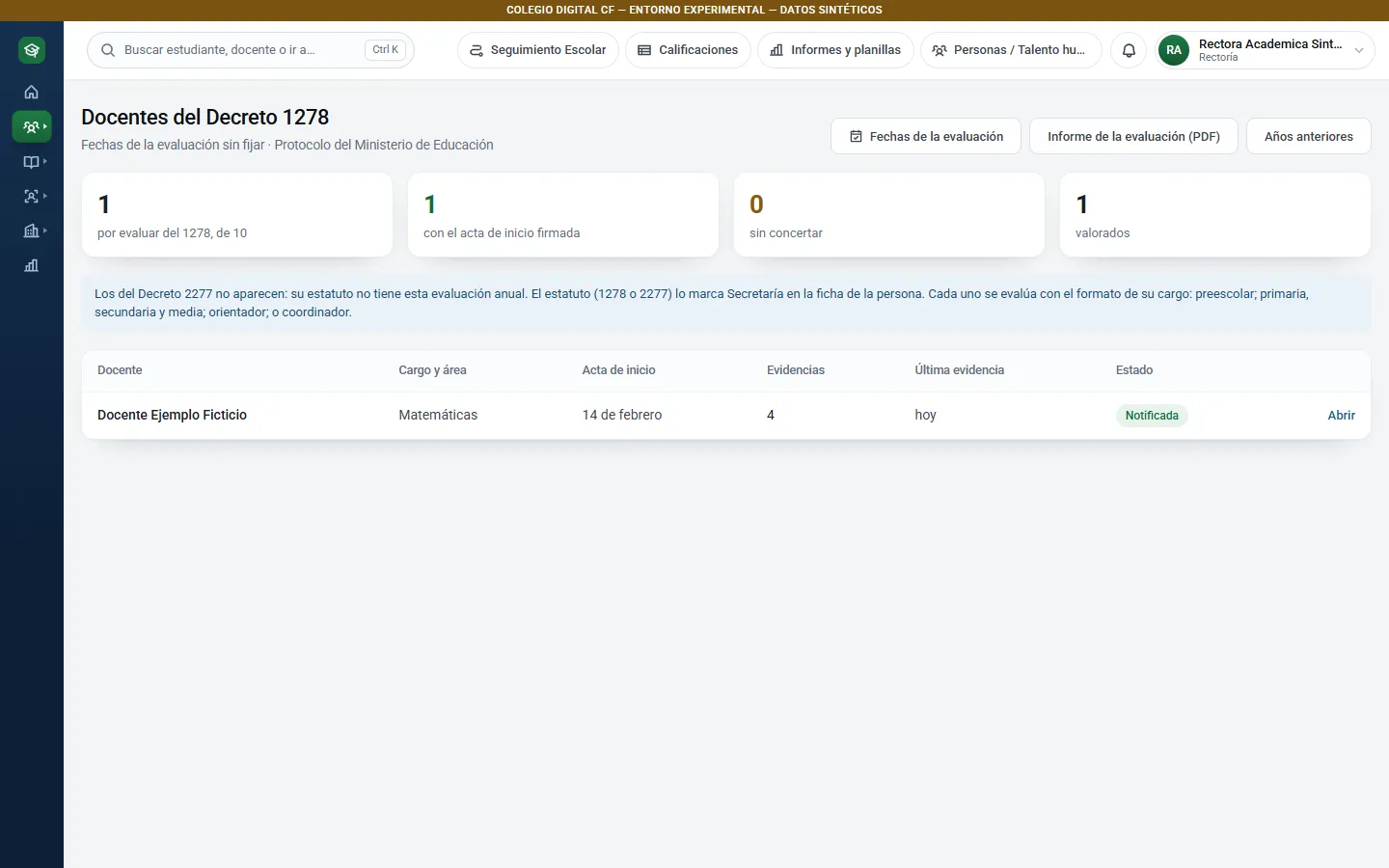Open the bar chart icon in sidebar
The height and width of the screenshot is (868, 1389).
[32, 265]
